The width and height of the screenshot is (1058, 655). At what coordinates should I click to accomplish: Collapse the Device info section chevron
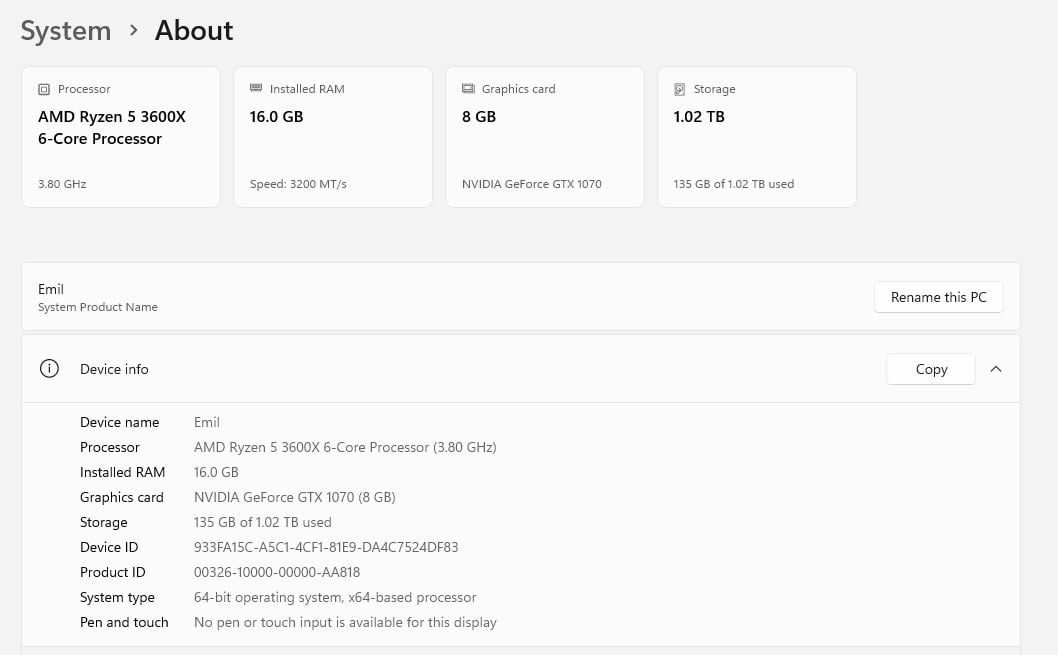coord(996,369)
